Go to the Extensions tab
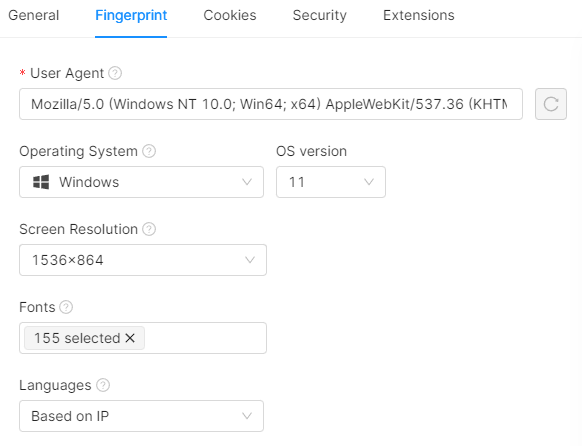The width and height of the screenshot is (582, 446). point(419,15)
